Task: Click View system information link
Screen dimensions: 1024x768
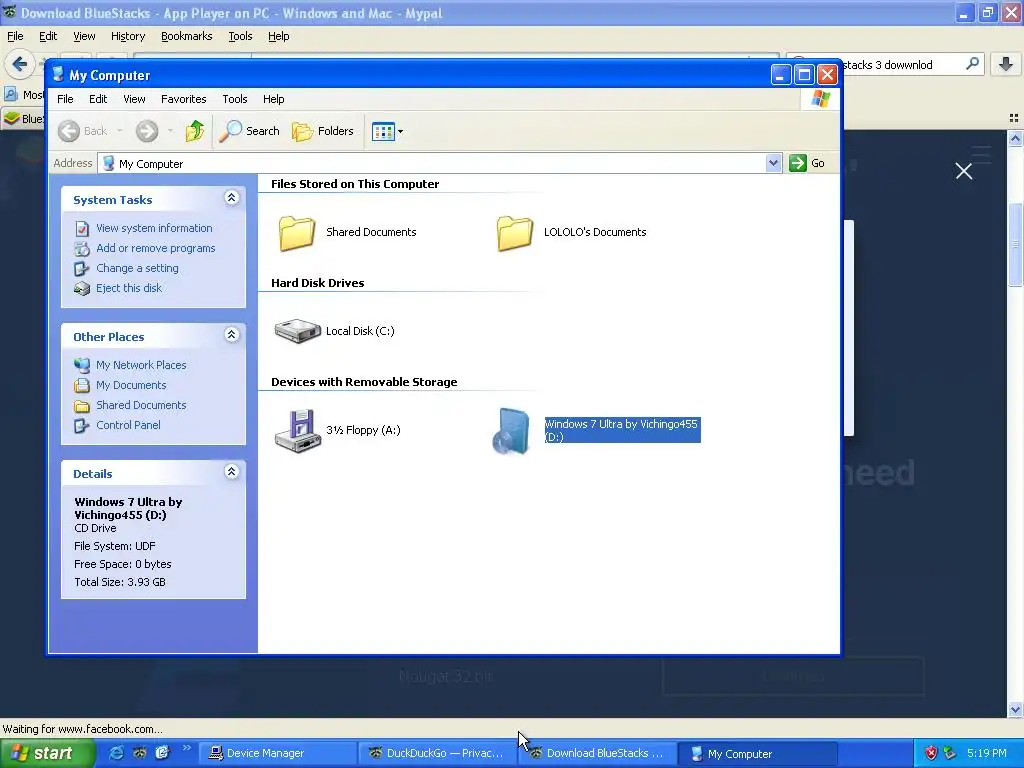Action: [154, 228]
